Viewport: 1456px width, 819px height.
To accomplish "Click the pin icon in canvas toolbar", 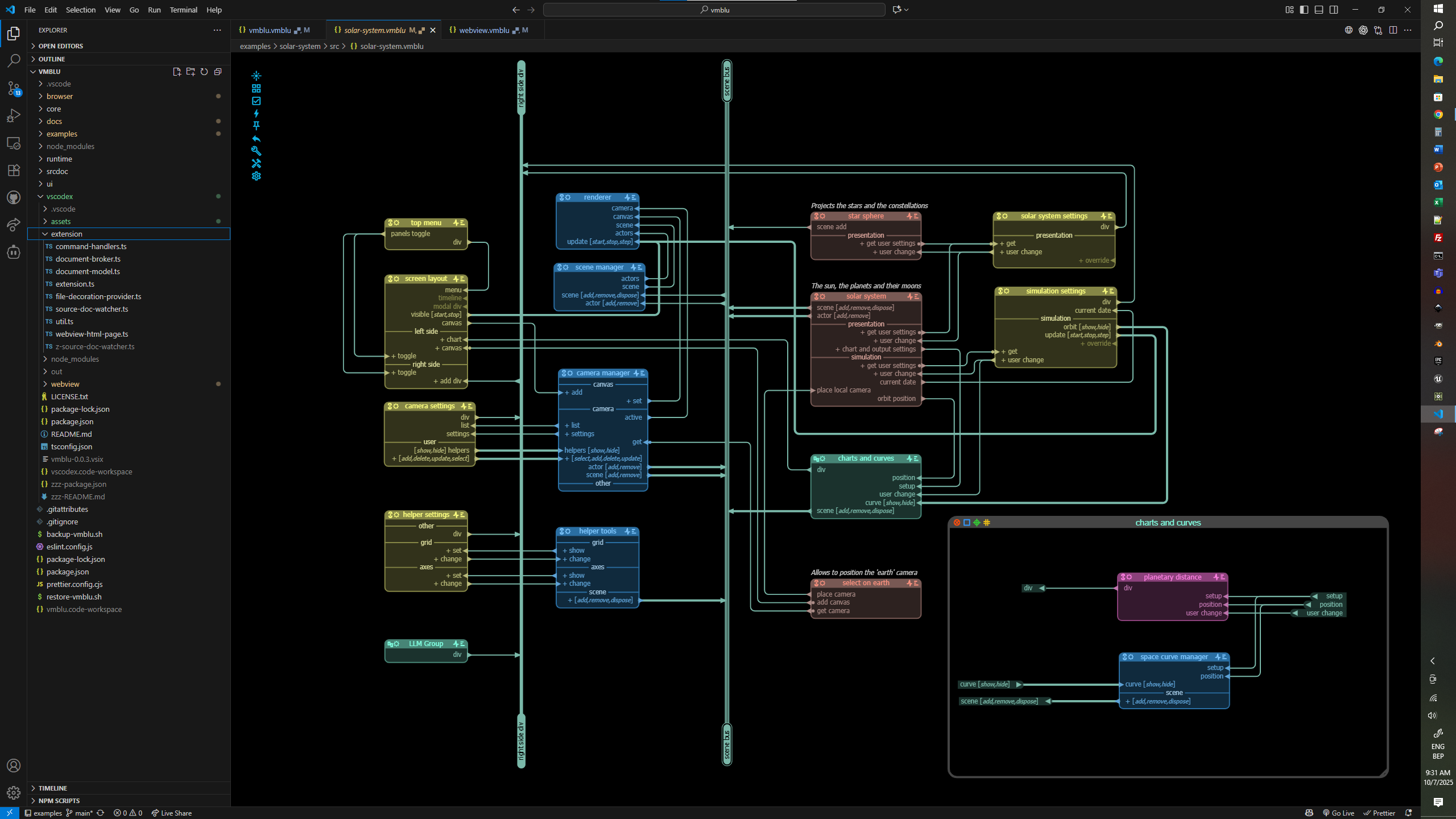I will point(256,126).
